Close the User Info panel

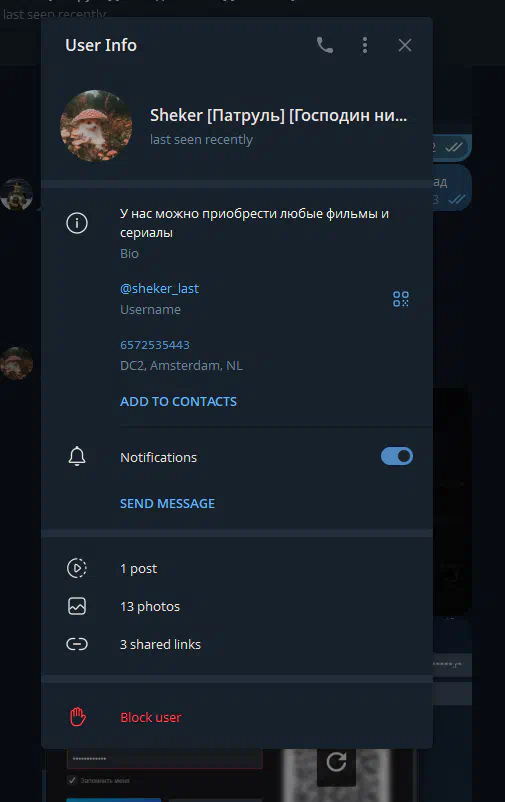tap(405, 46)
